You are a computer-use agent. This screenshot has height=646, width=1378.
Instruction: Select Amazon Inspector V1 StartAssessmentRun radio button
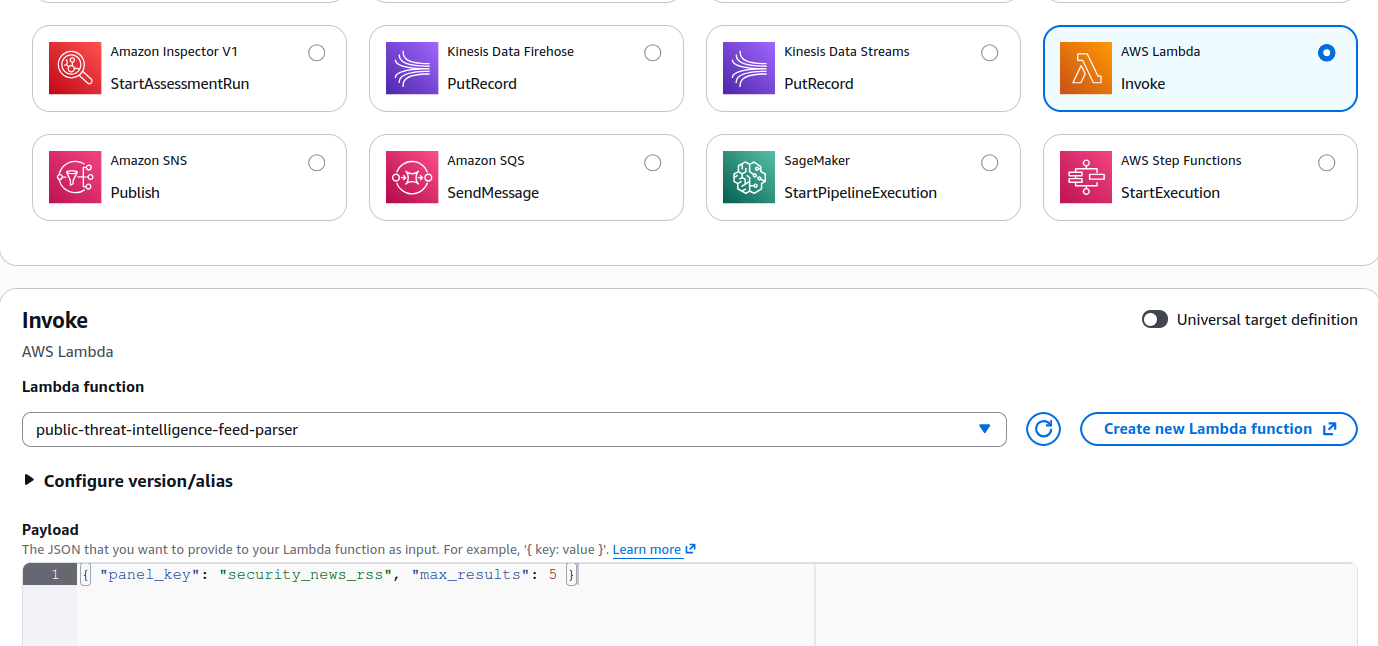[x=316, y=53]
